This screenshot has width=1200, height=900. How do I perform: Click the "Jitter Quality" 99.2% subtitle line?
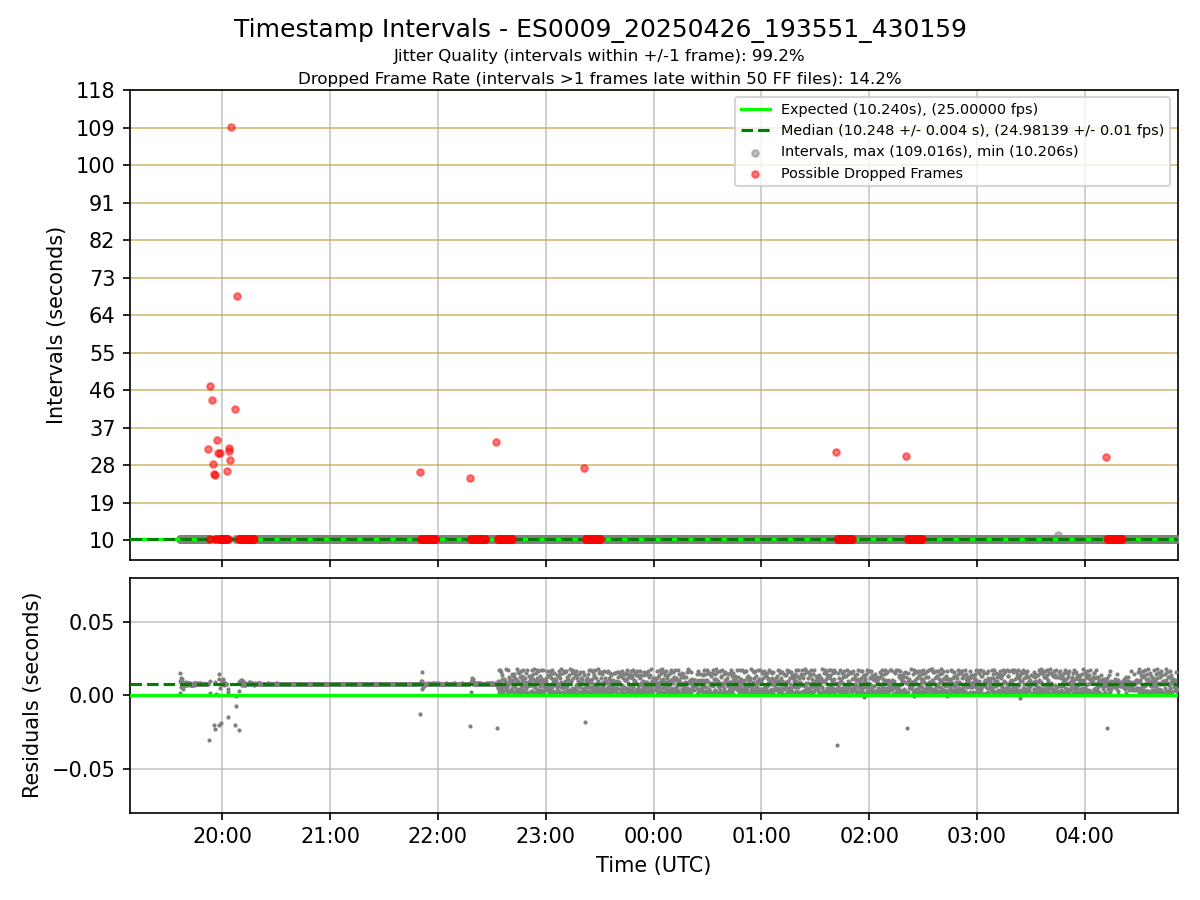(600, 56)
